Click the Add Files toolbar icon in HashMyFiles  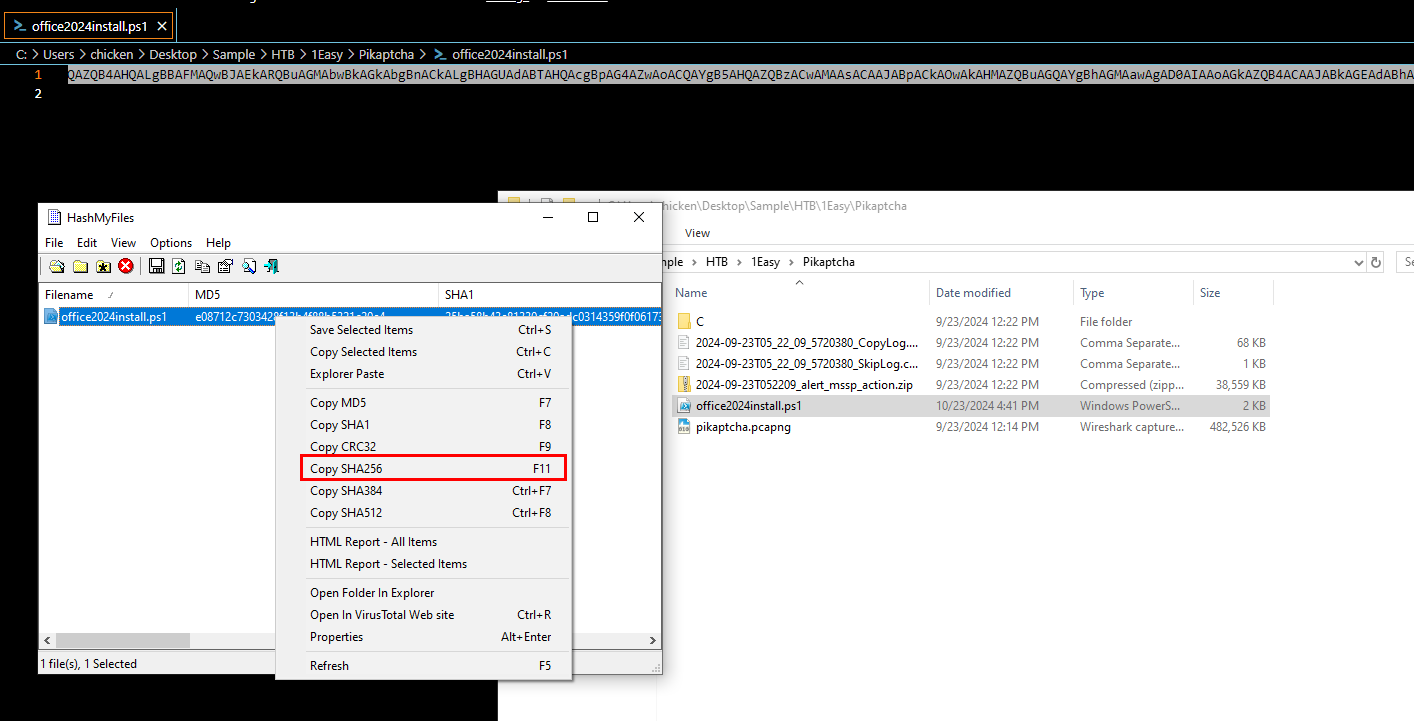57,266
